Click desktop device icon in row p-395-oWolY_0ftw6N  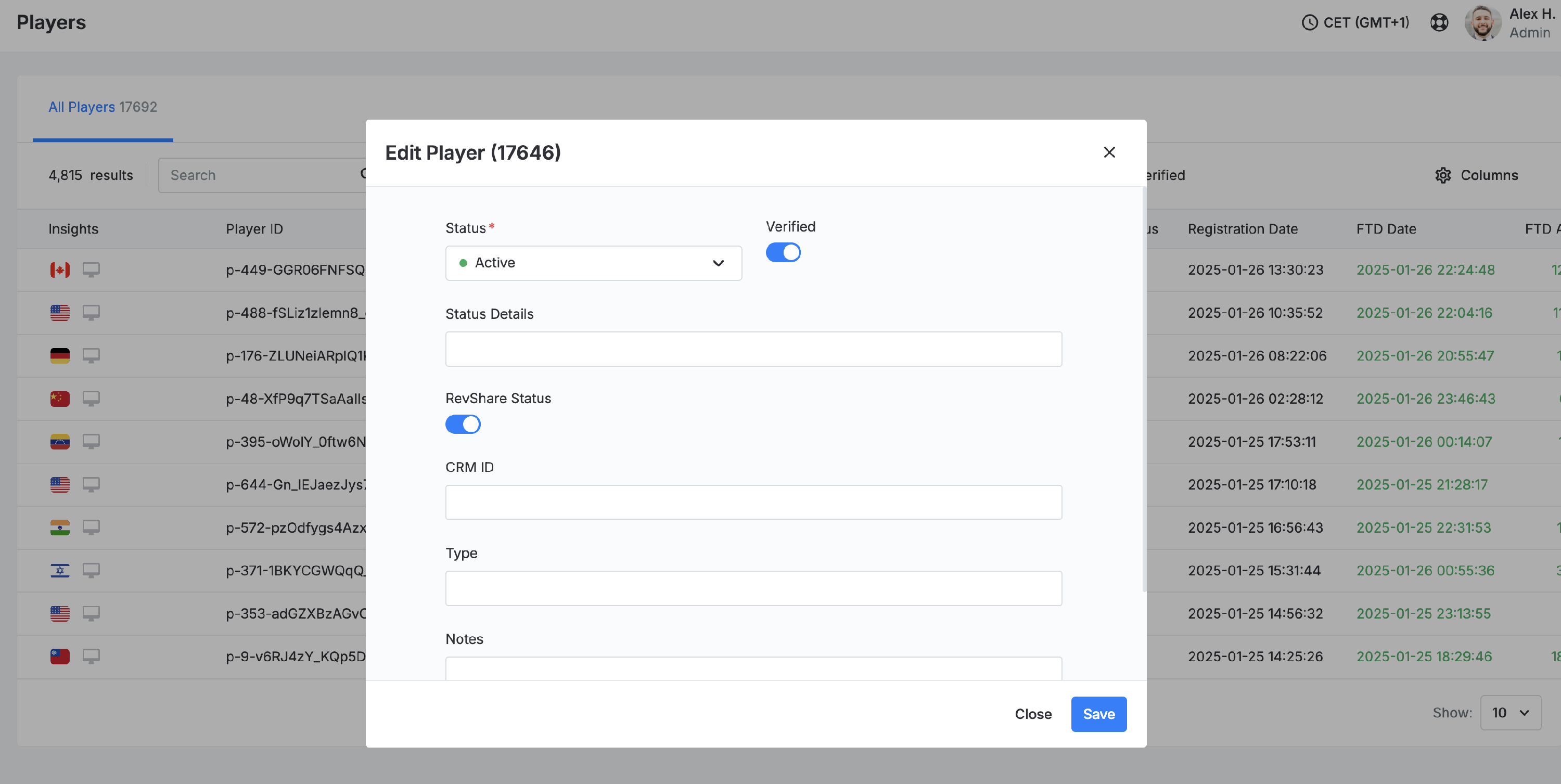click(91, 442)
